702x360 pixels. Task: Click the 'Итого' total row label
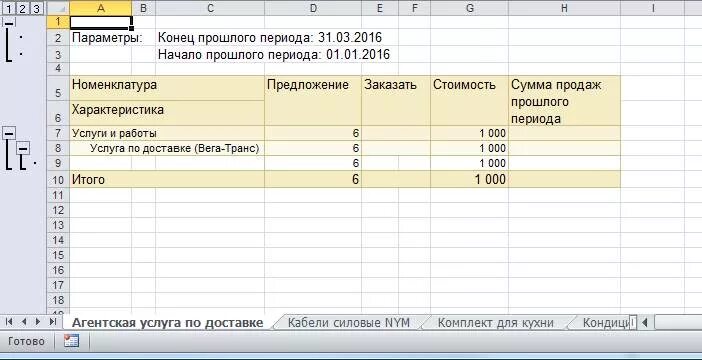click(167, 180)
